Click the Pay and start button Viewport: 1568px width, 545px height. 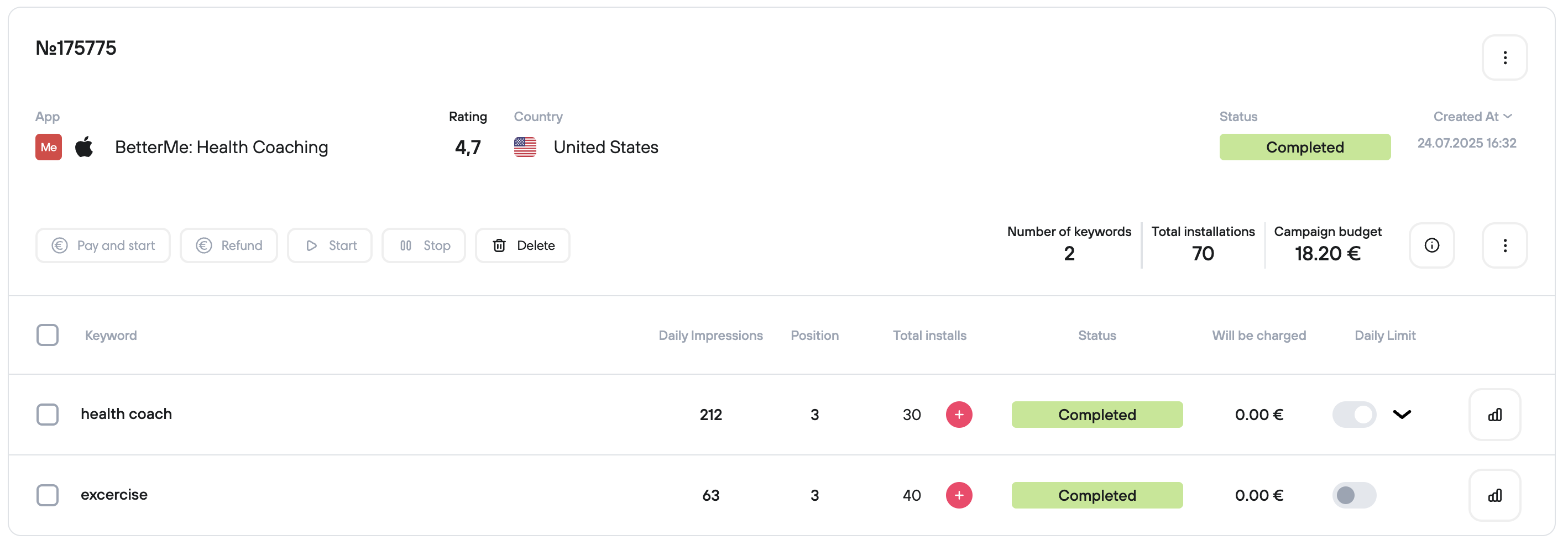click(x=103, y=246)
